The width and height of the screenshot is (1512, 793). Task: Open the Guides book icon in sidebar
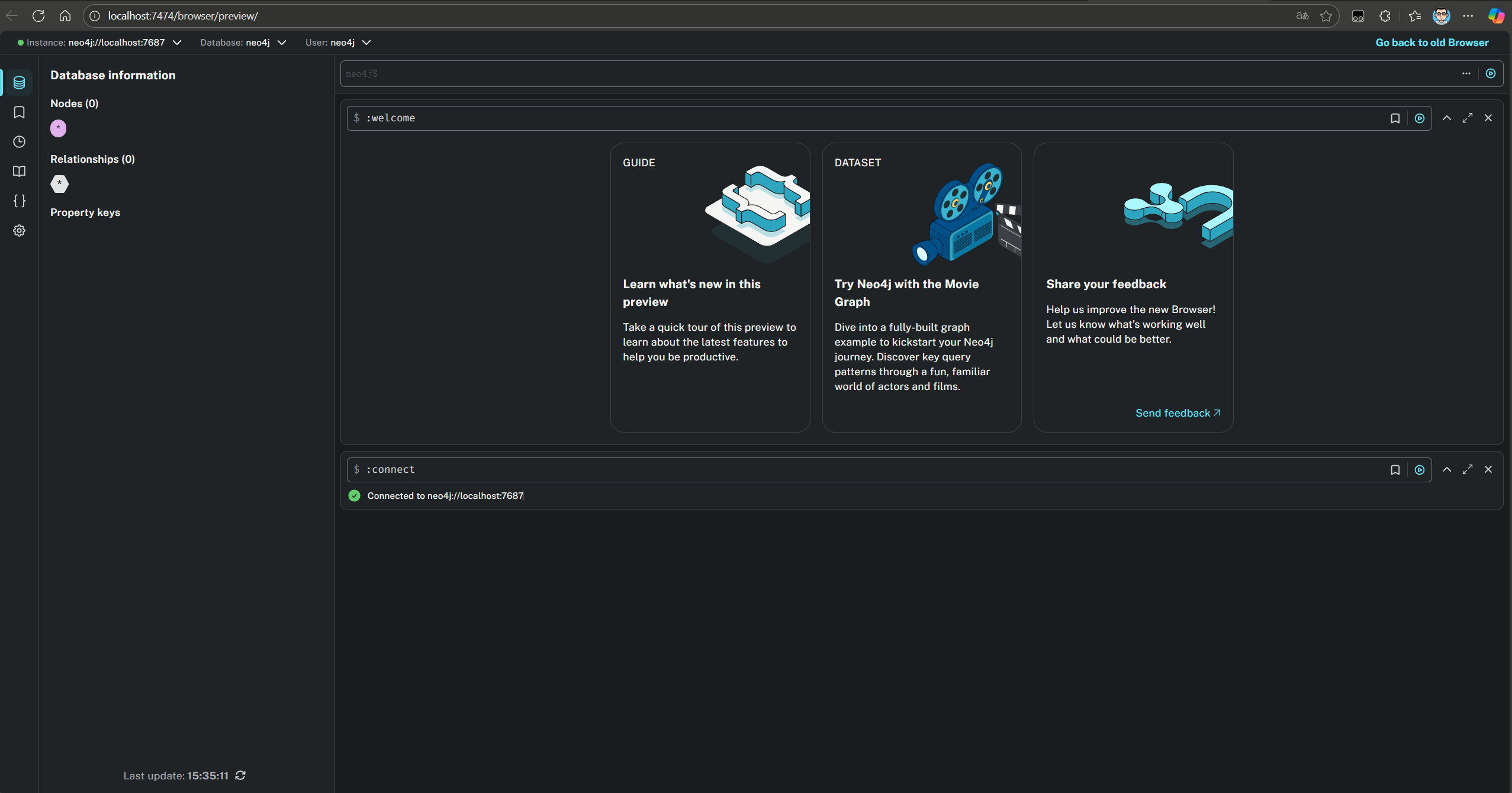[19, 172]
